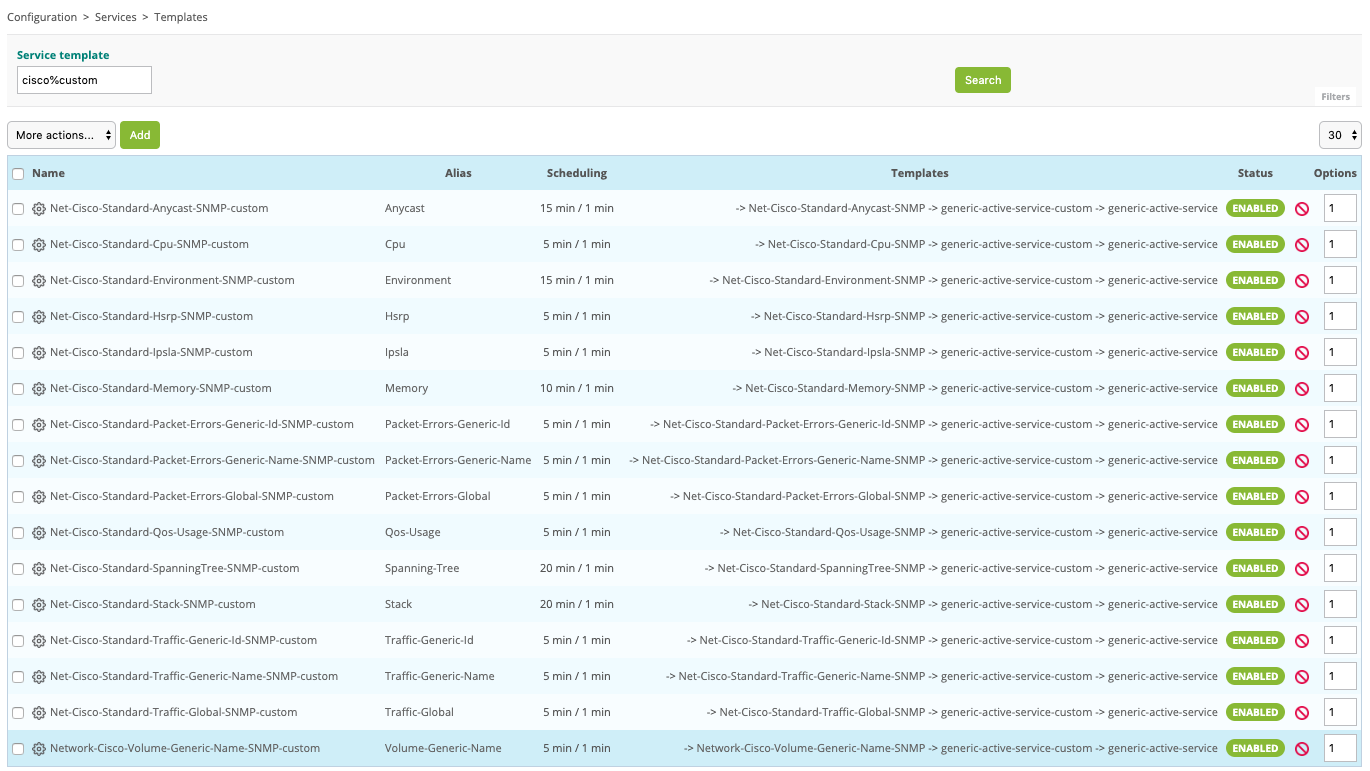Open the Filters tab
The image size is (1370, 771).
coord(1336,97)
